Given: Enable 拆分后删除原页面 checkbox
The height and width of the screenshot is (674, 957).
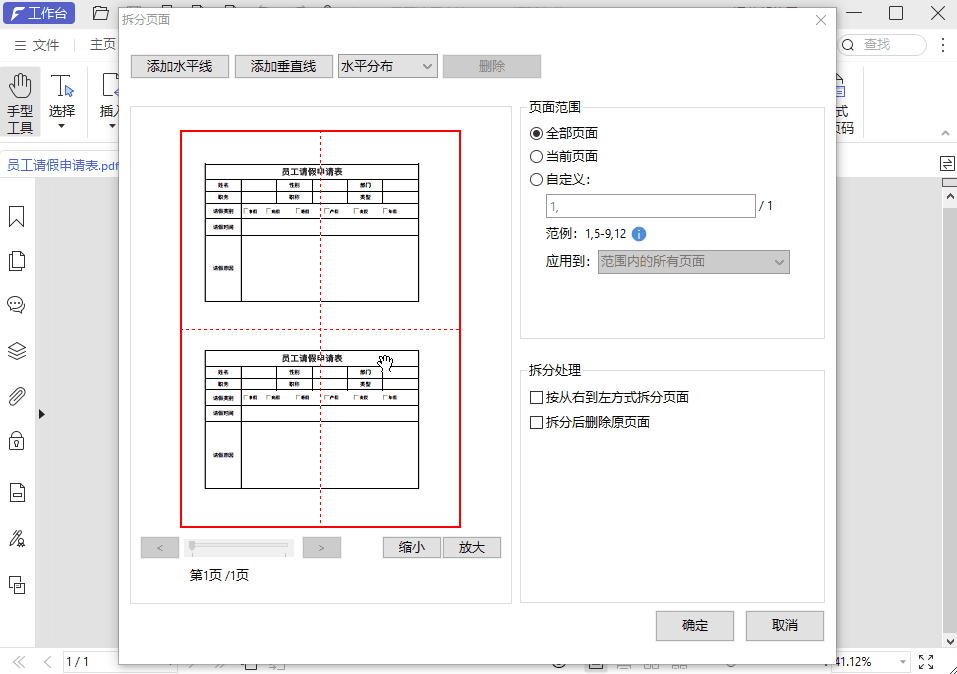Looking at the screenshot, I should pos(537,423).
